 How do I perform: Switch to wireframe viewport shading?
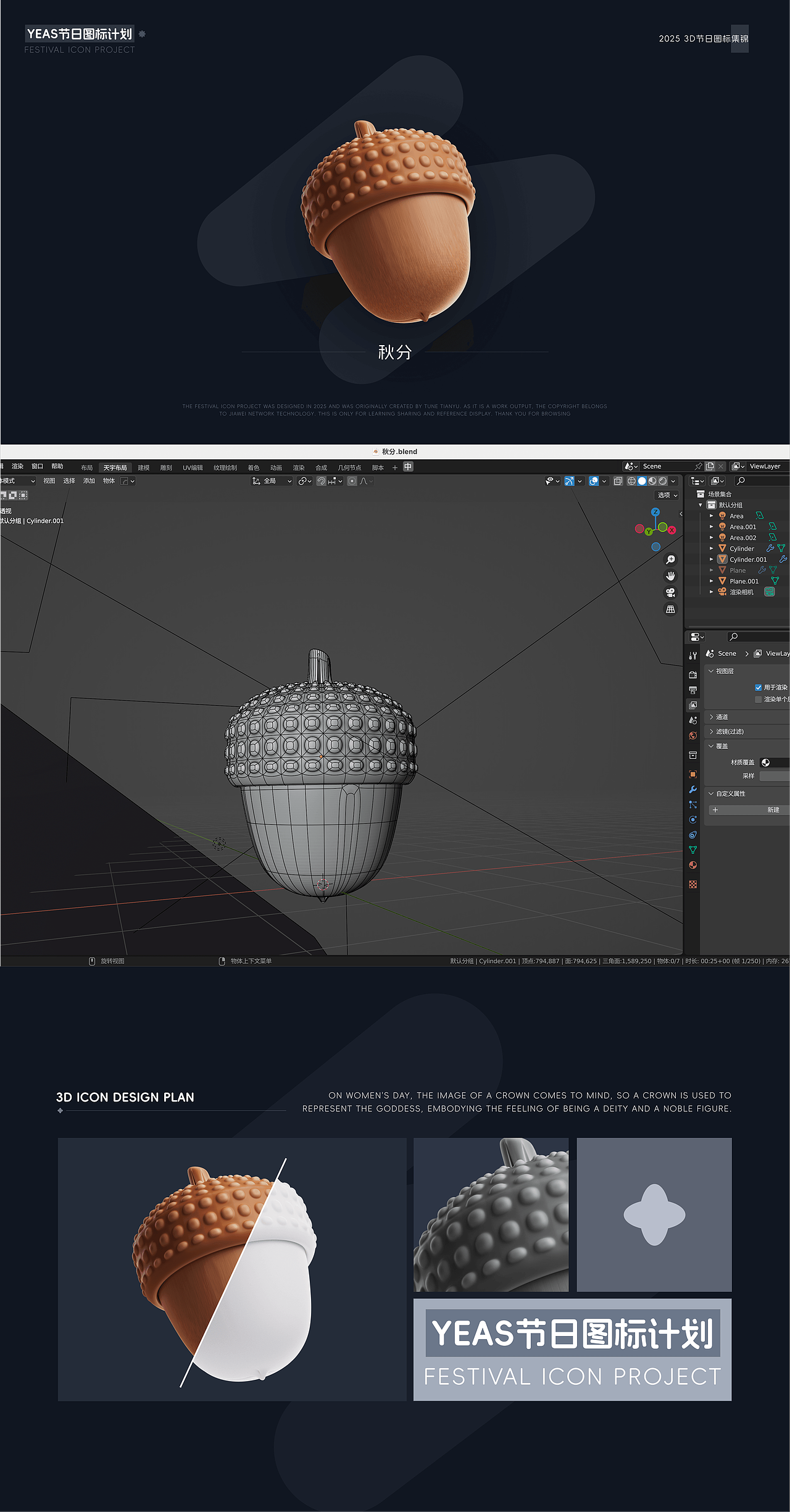click(631, 481)
